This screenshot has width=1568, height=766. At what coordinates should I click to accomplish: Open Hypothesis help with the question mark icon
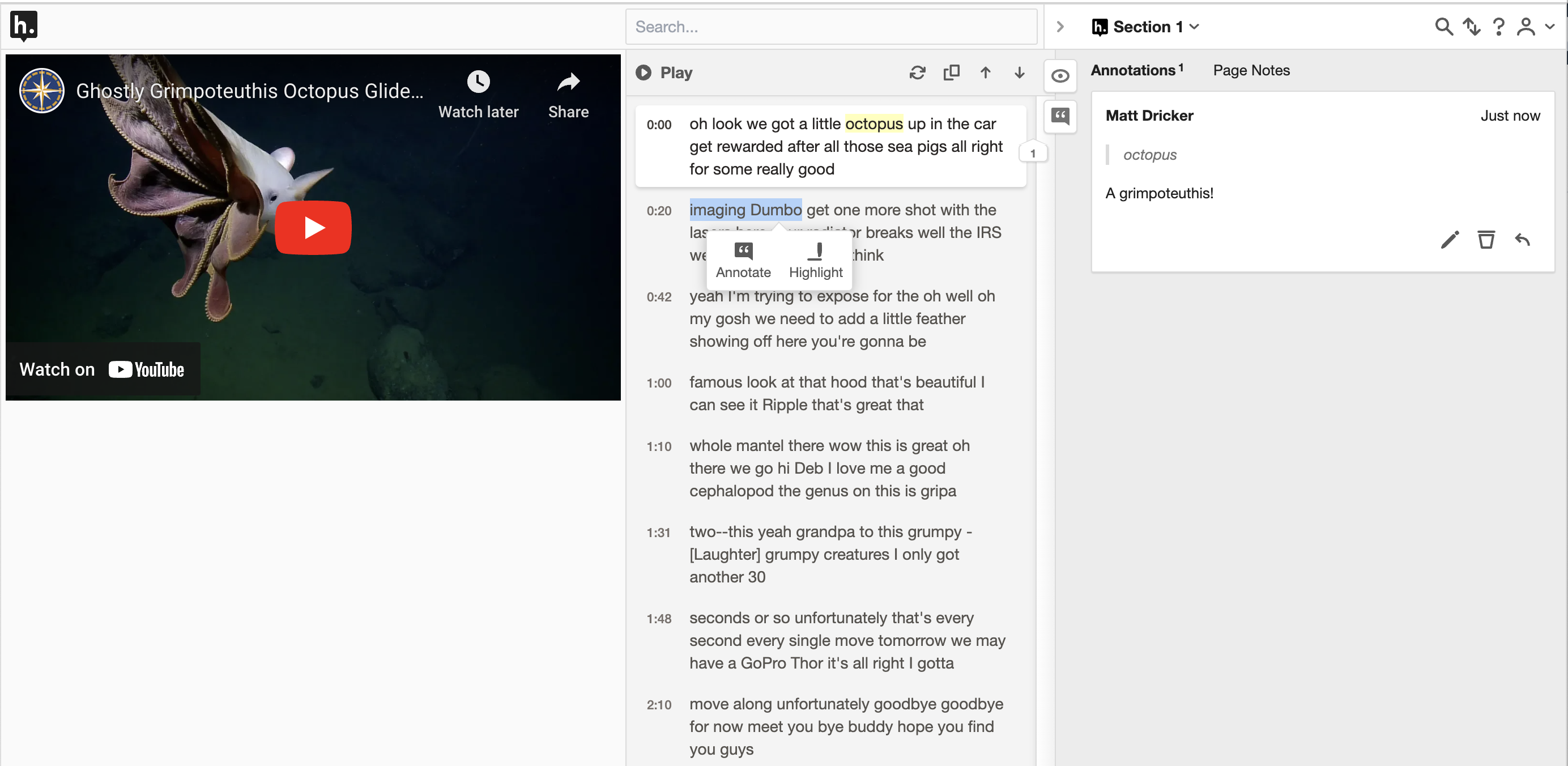point(1499,27)
